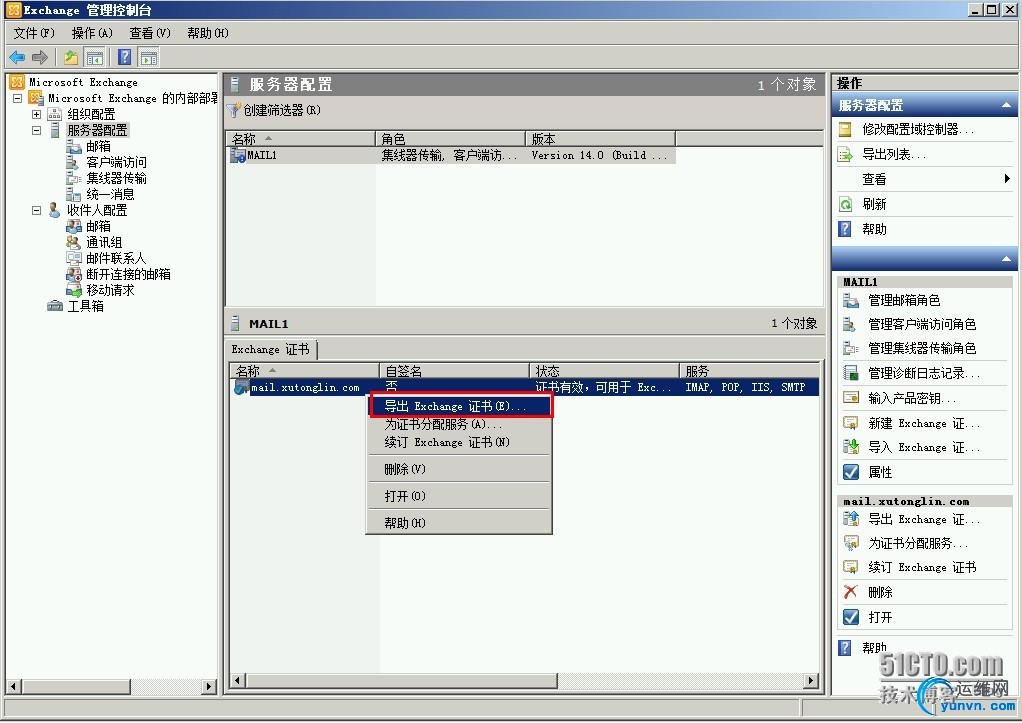This screenshot has height=723, width=1022.
Task: Collapse the 服务器配置 minus box
Action: click(x=36, y=130)
